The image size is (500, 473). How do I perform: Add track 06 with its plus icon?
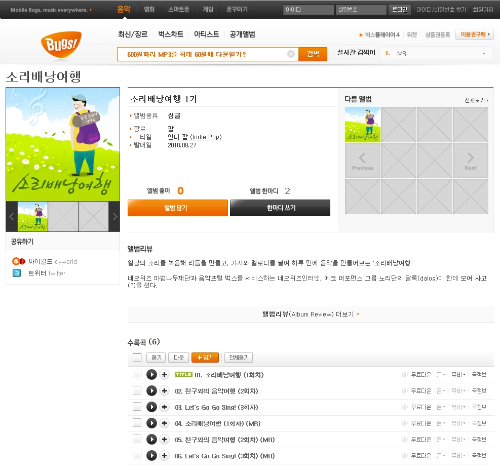(x=164, y=455)
